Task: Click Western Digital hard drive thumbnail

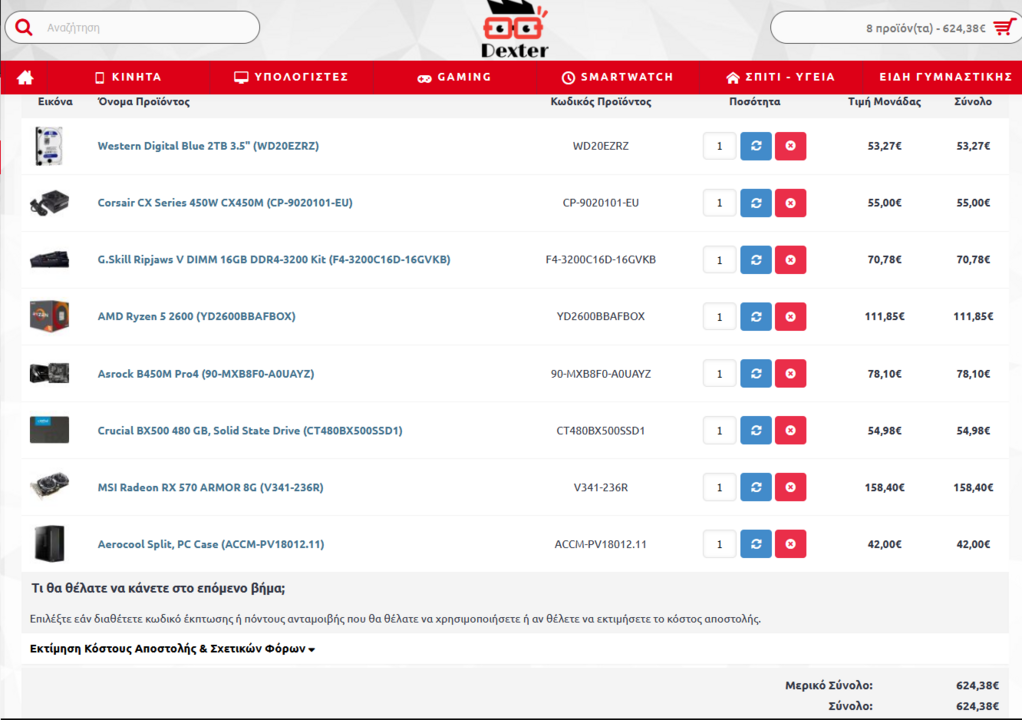Action: [x=49, y=146]
